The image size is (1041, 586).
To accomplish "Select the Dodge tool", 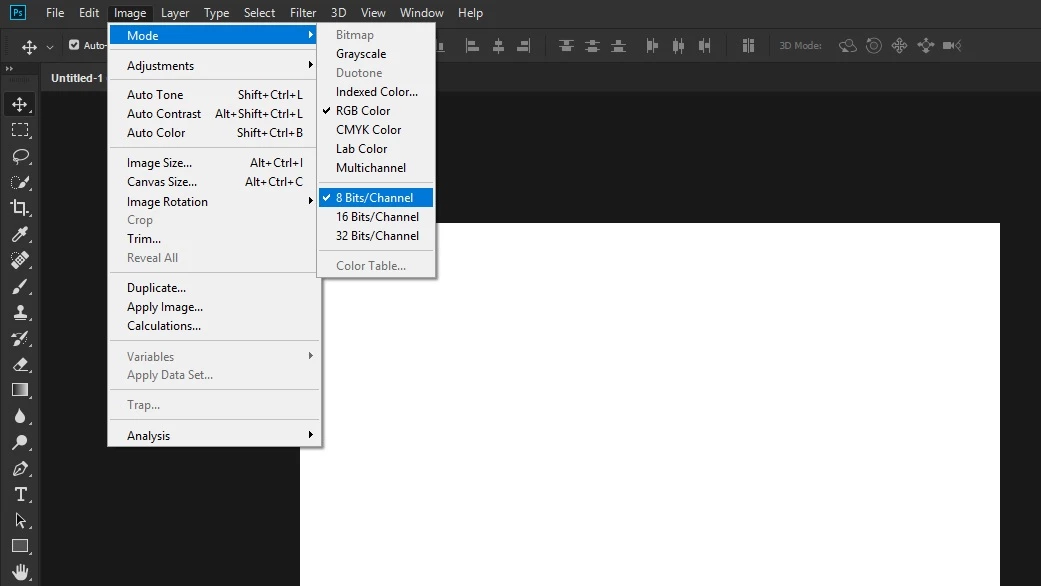I will point(20,442).
